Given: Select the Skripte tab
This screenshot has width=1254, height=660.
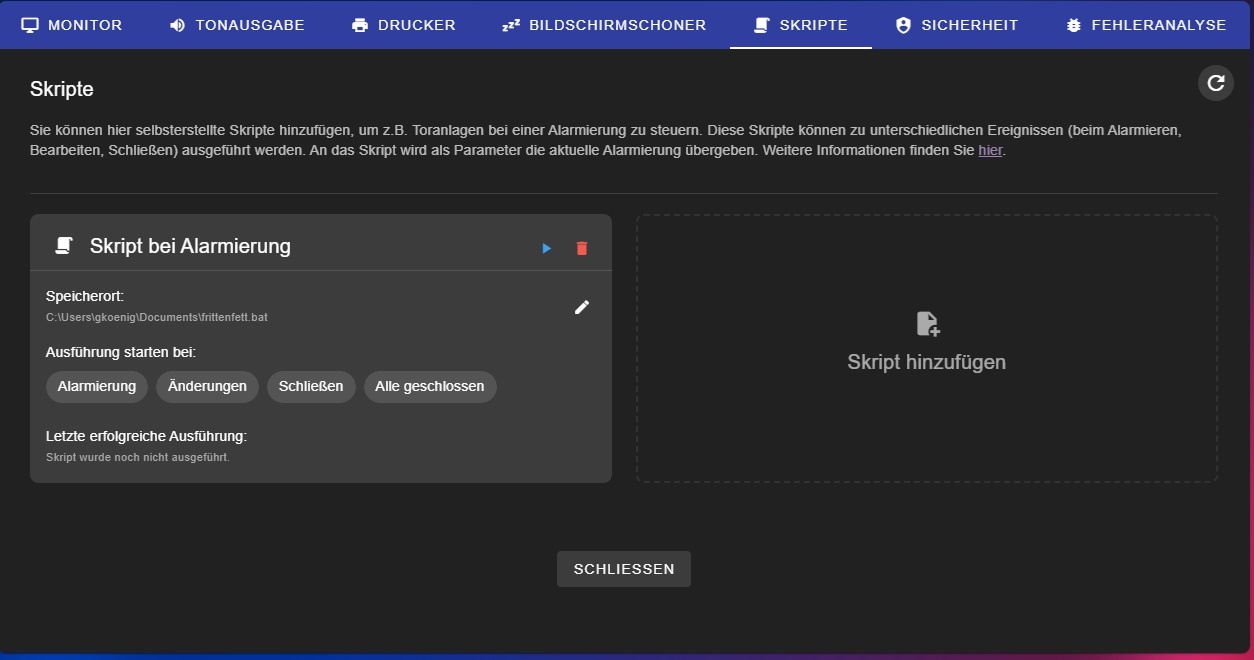Looking at the screenshot, I should 801,25.
